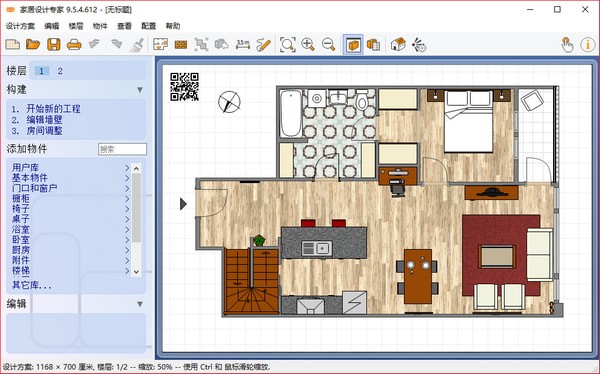
Task: Open a design file with the folder icon
Action: 33,44
